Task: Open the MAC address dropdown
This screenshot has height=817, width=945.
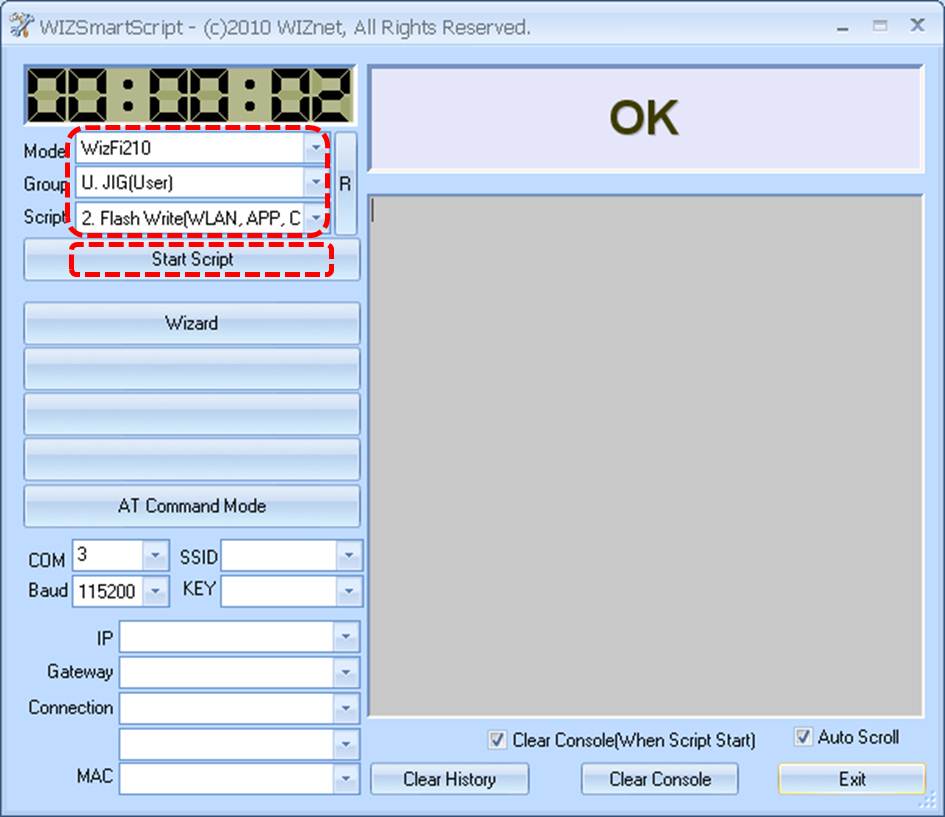Action: pos(346,778)
